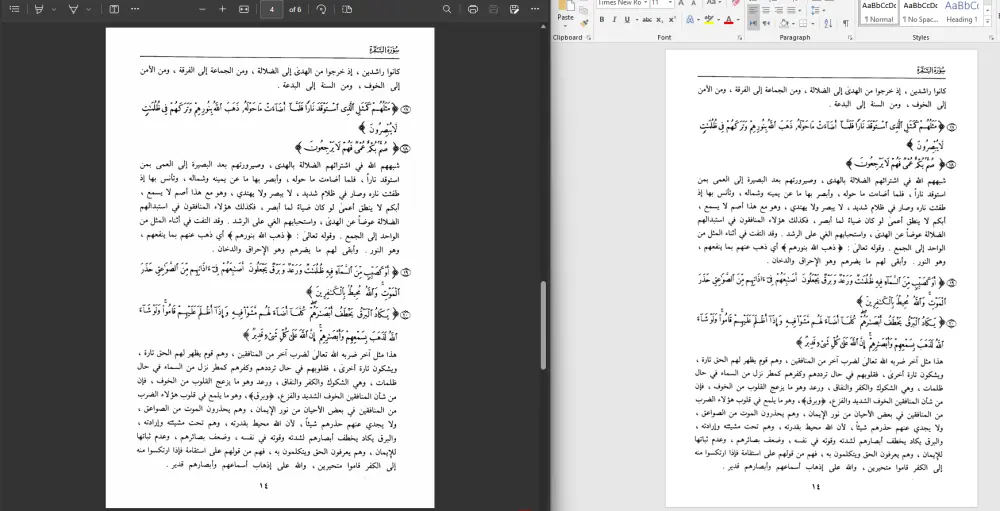Open the more tools ellipsis next to page view
The width and height of the screenshot is (1000, 511).
[135, 10]
